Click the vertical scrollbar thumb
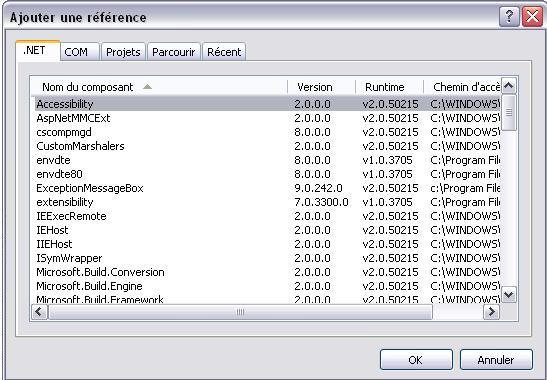 509,112
